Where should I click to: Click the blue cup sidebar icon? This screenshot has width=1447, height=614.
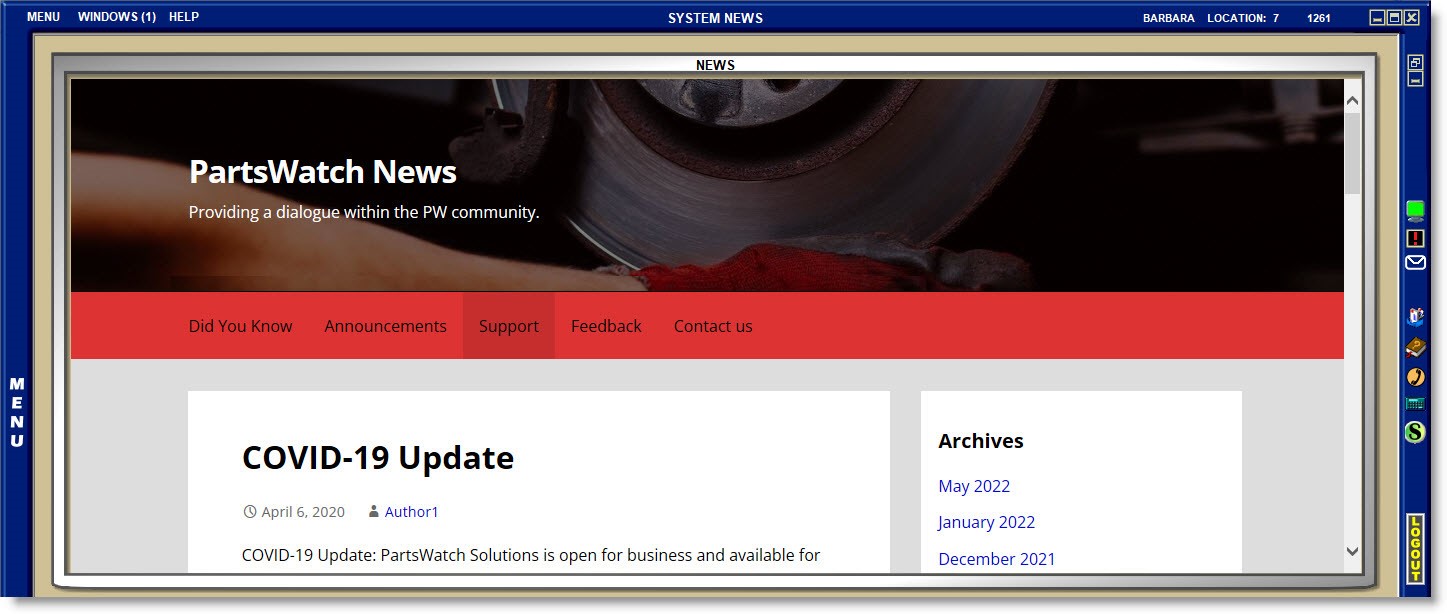coord(1415,317)
